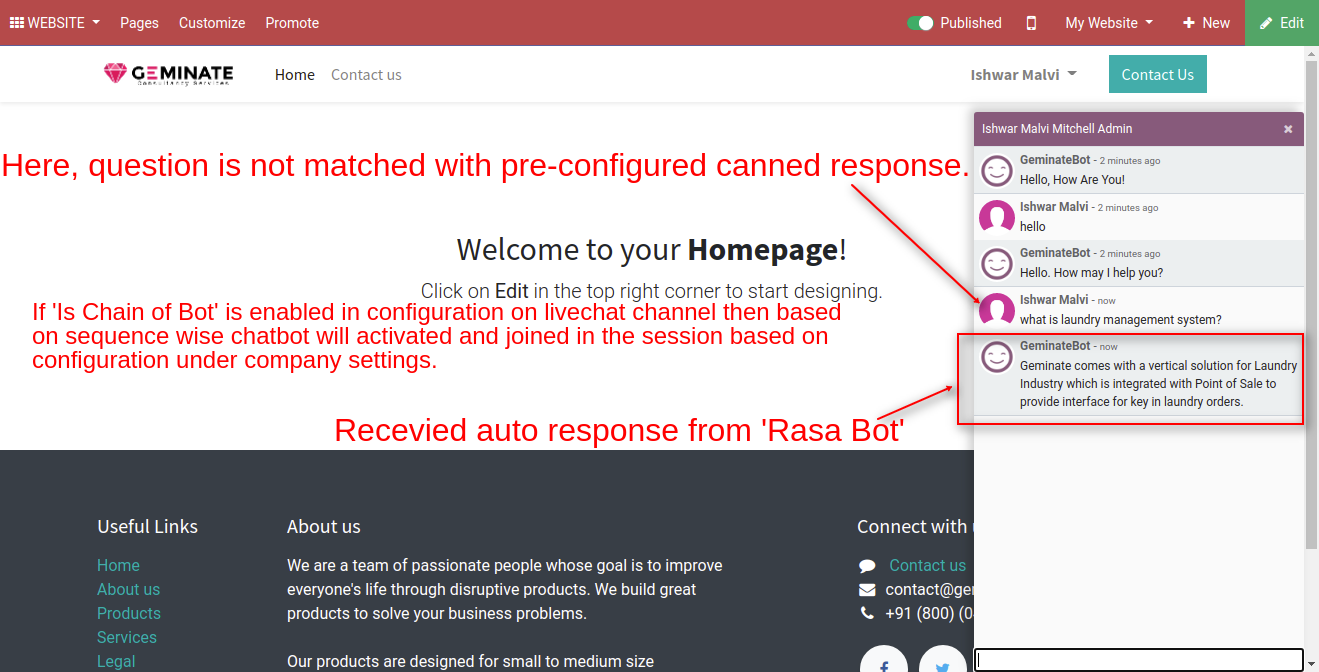Select message 'Hello, How Are You!'

1072,180
